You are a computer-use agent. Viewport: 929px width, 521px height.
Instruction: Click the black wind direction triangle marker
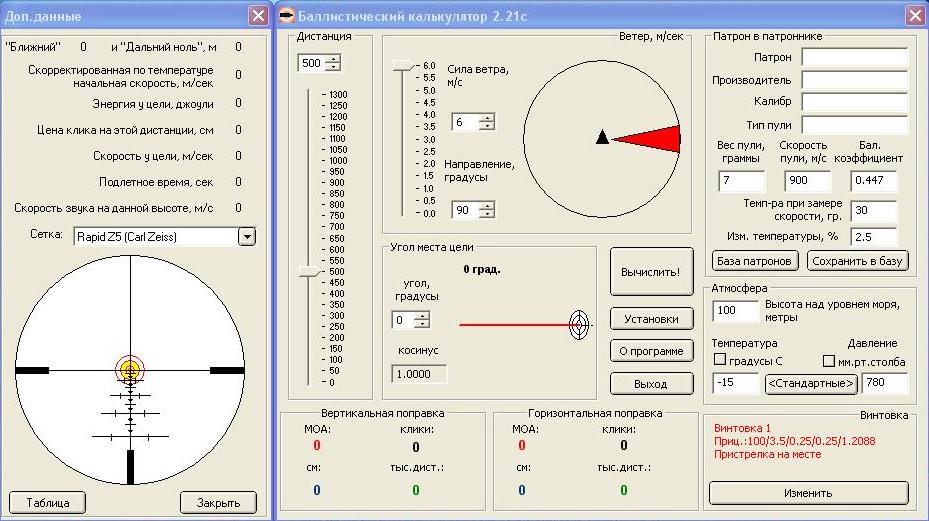pos(602,137)
